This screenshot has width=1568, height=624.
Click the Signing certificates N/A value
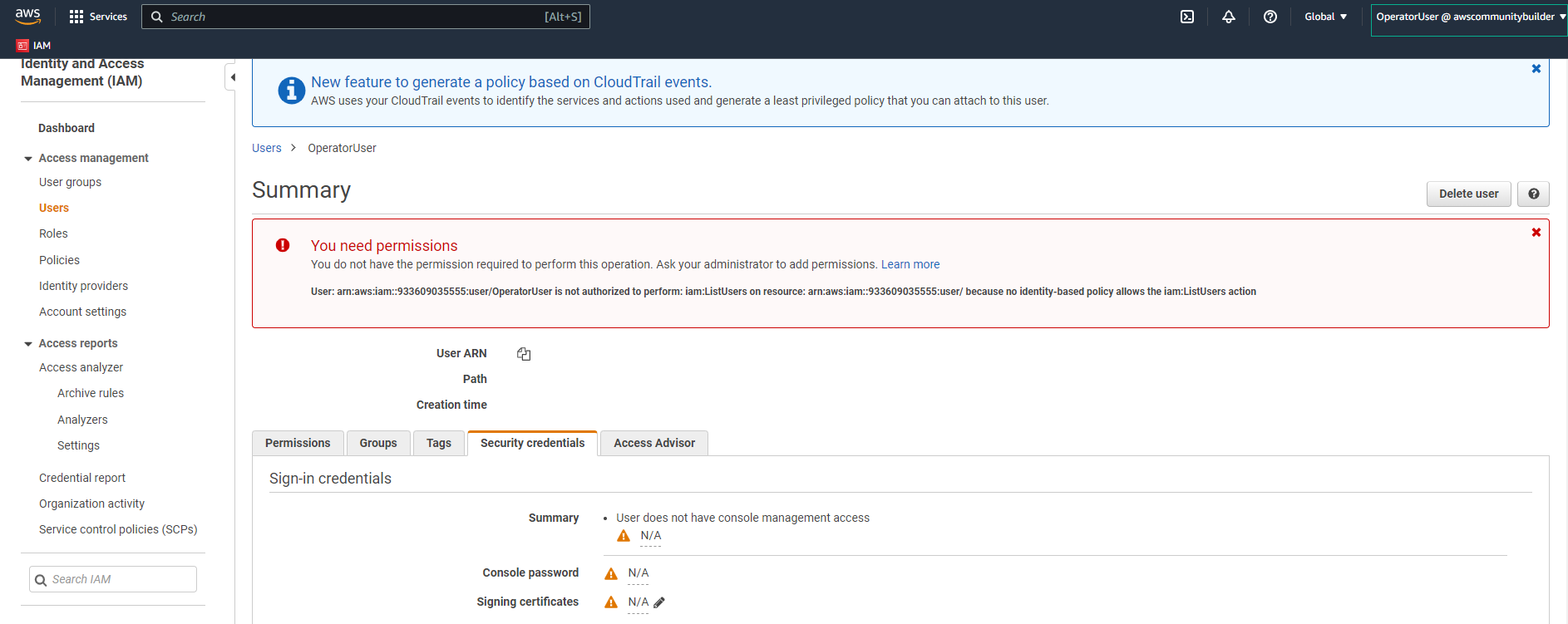[639, 602]
